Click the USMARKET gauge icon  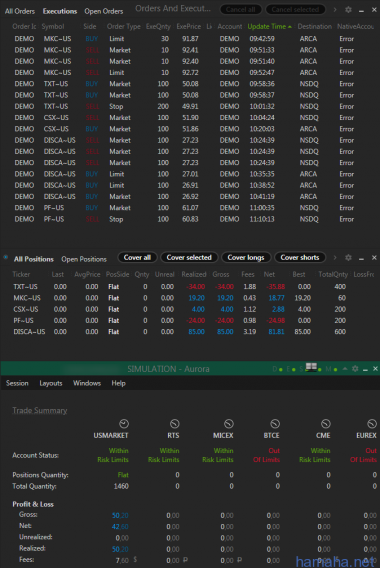[124, 423]
